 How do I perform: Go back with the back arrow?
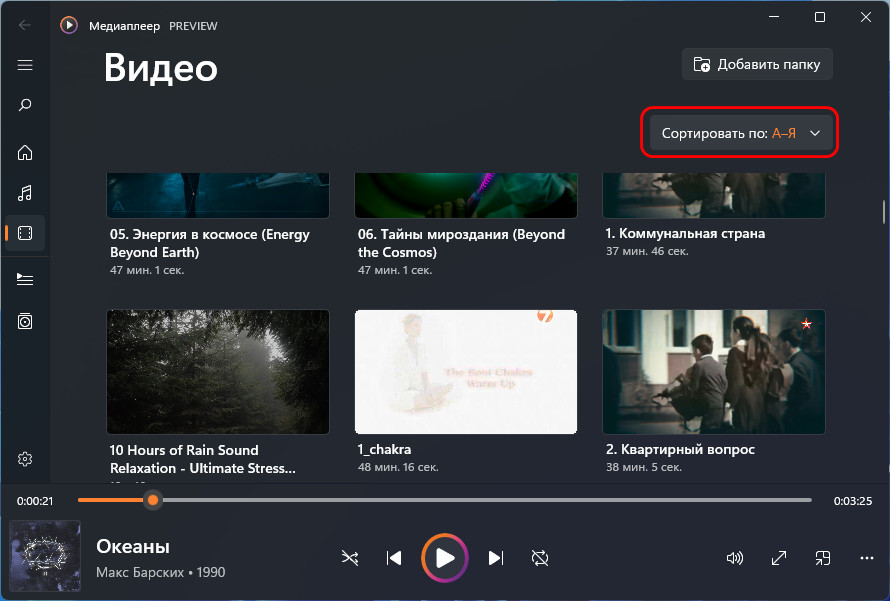click(x=24, y=25)
